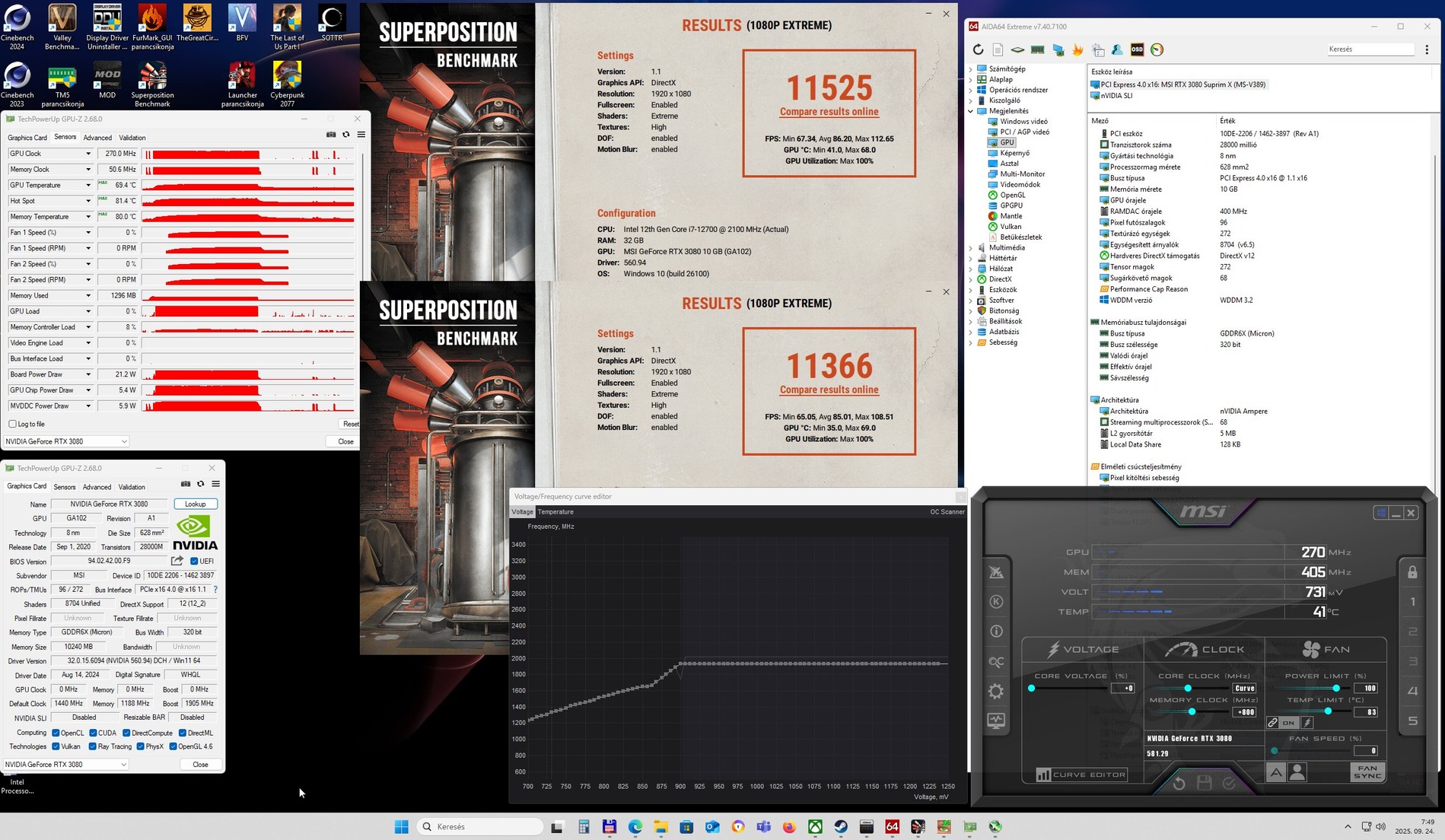
Task: Click the AIDA64 Keresés search field
Action: [x=1370, y=49]
